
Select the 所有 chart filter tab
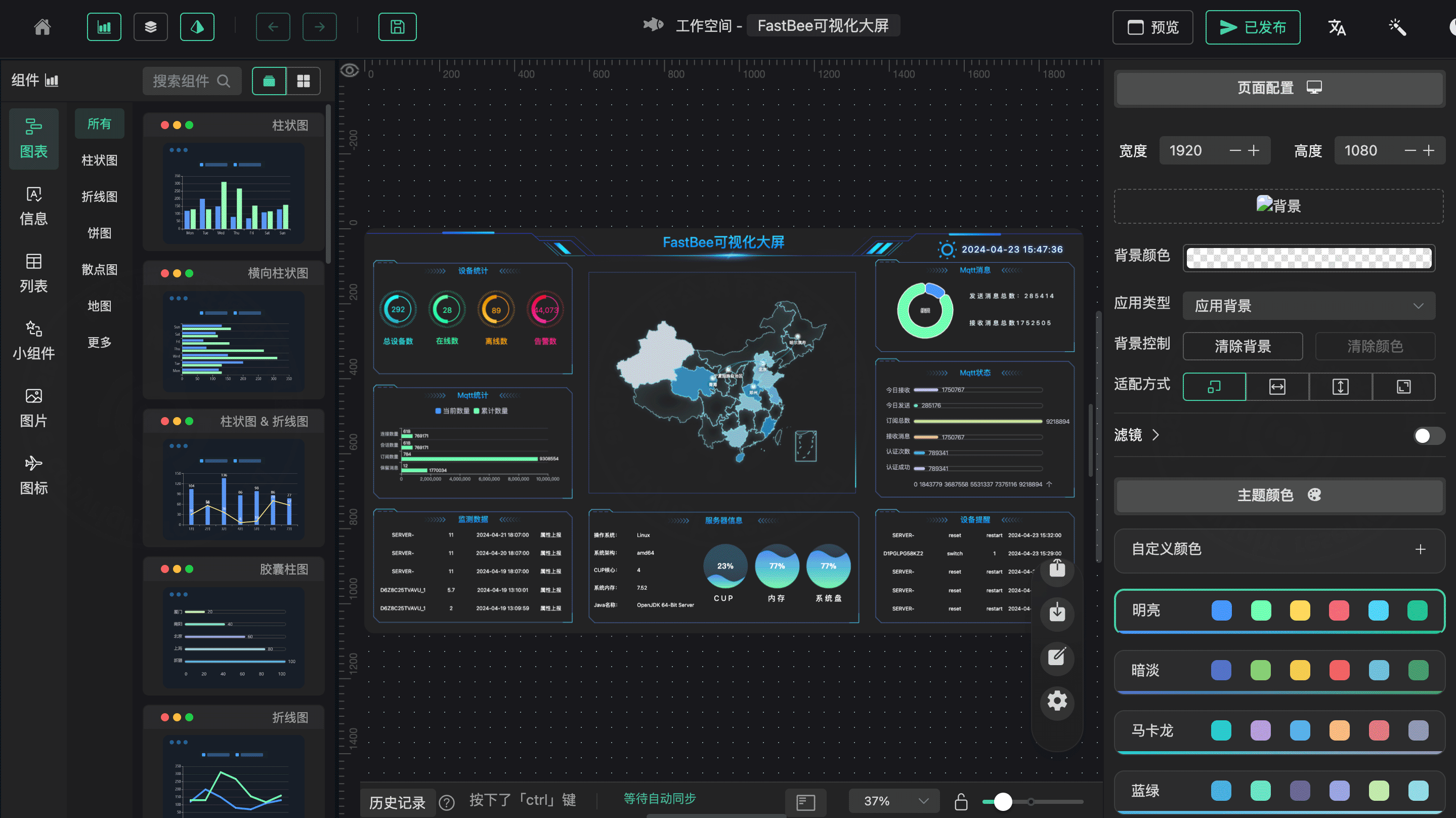click(100, 124)
